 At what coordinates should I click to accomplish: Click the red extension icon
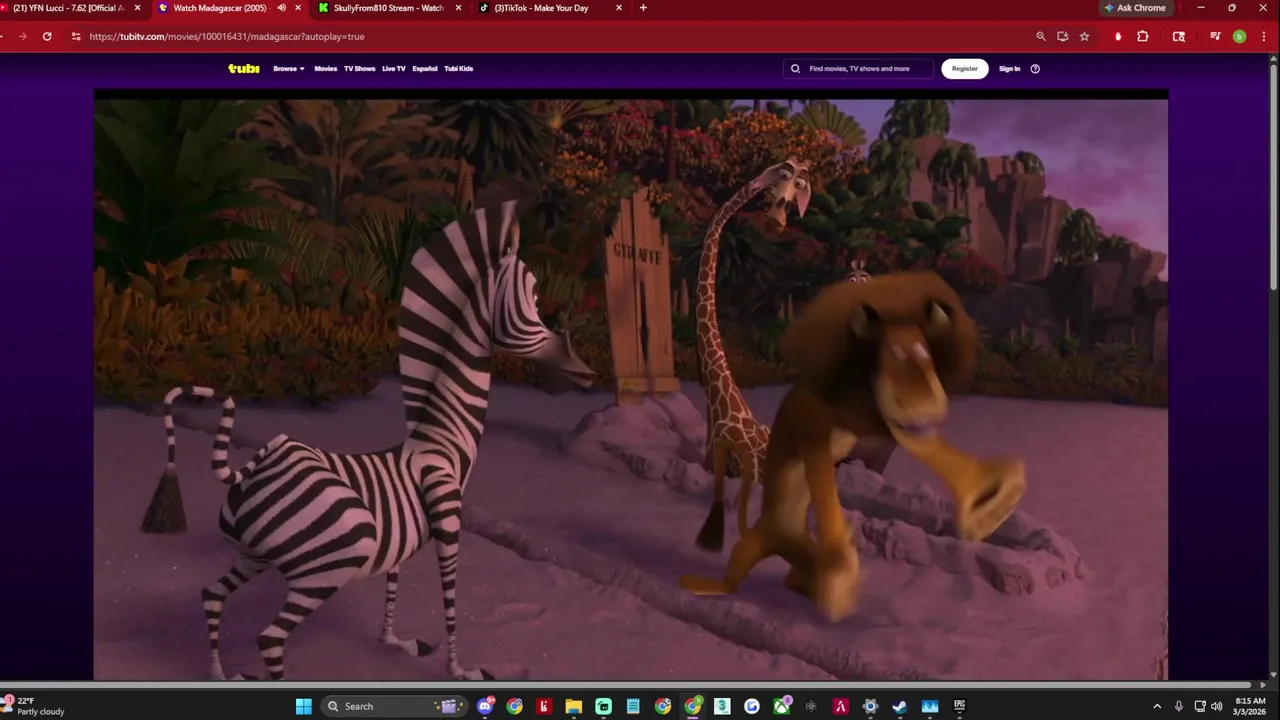click(x=1118, y=36)
